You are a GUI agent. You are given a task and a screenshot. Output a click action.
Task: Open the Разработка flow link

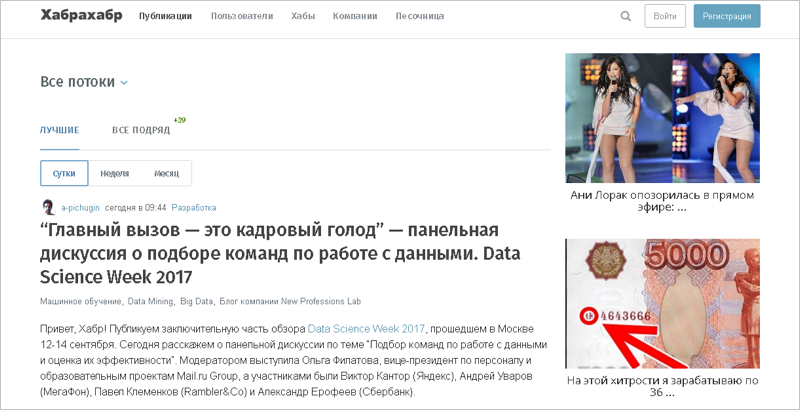pos(194,208)
